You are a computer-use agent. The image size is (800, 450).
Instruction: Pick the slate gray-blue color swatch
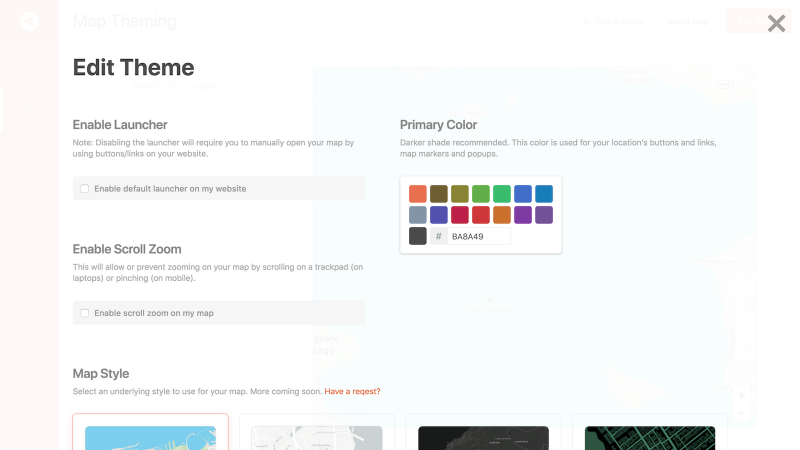pos(417,215)
